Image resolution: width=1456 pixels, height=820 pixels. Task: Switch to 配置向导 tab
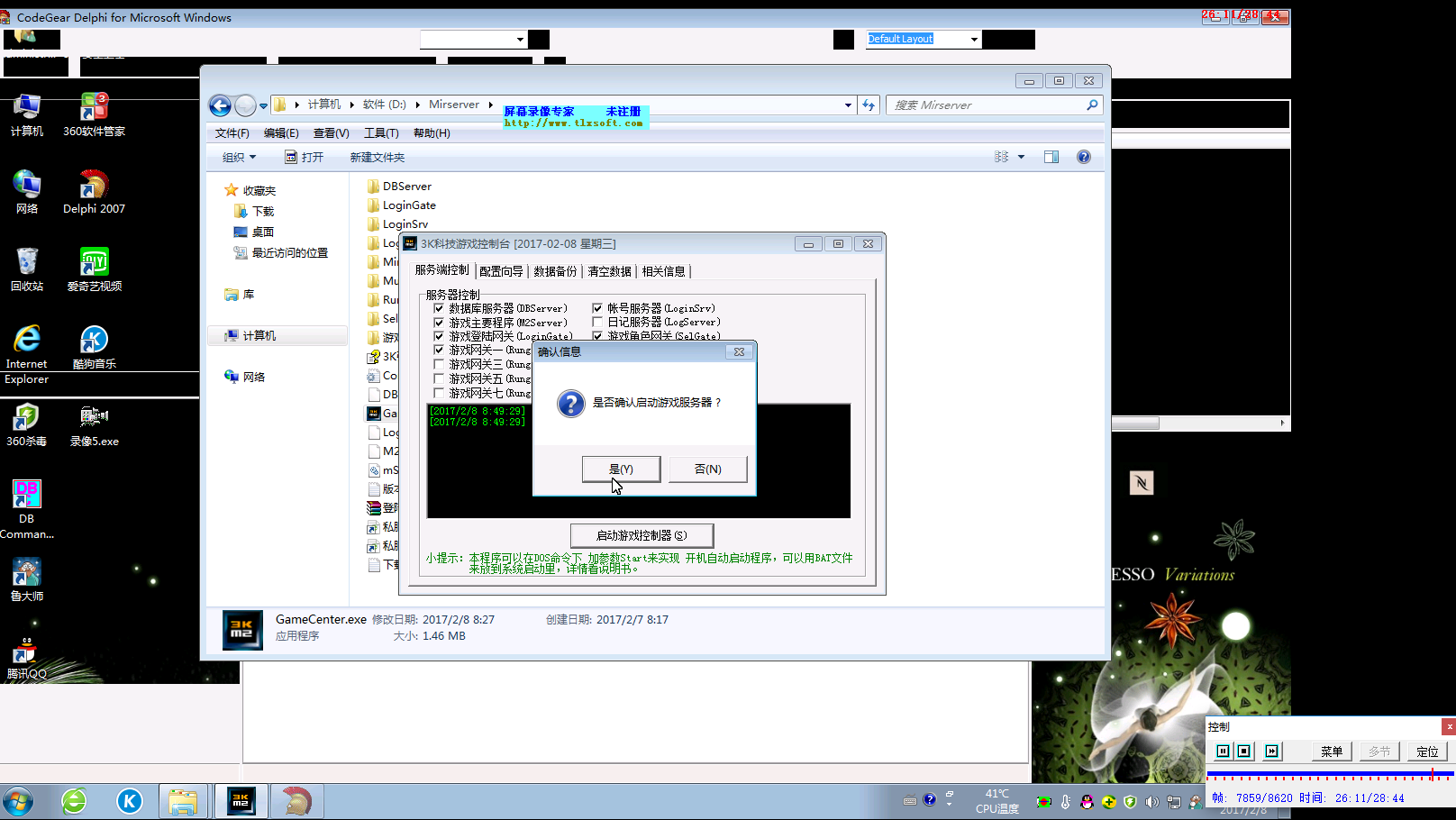click(x=501, y=271)
